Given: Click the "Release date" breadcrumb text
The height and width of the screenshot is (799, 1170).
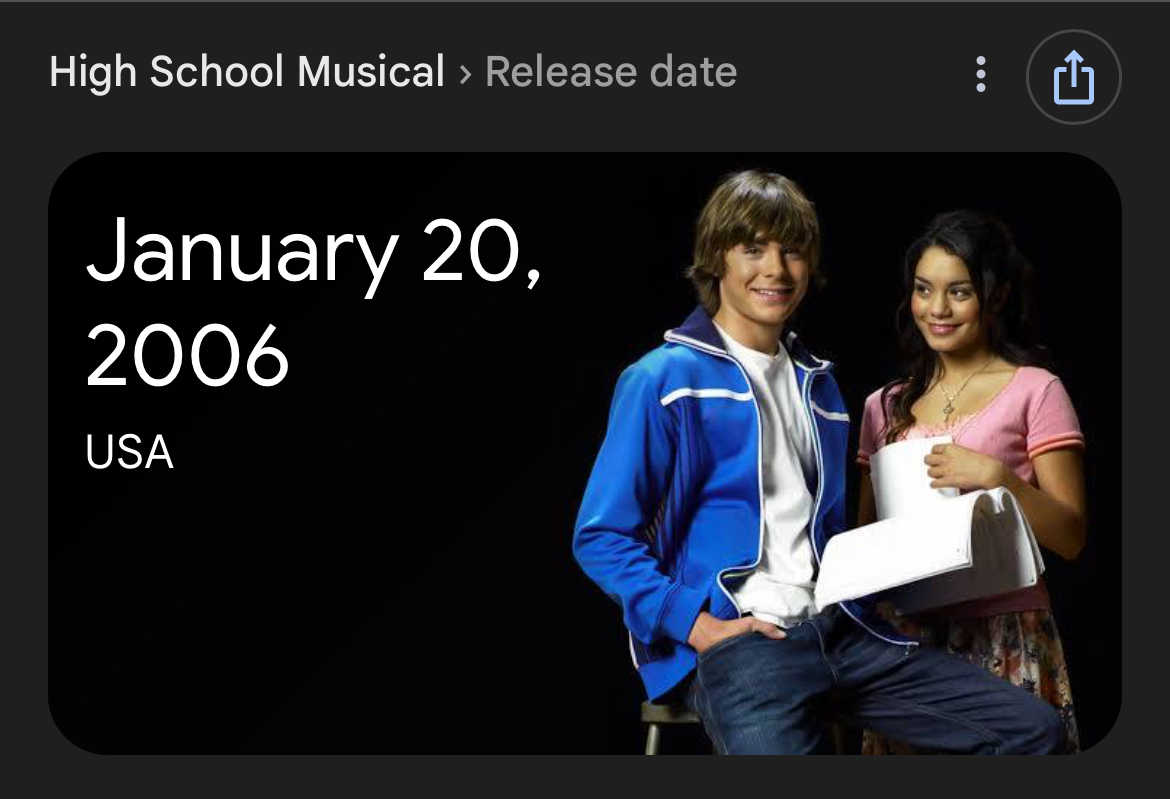Looking at the screenshot, I should [611, 72].
